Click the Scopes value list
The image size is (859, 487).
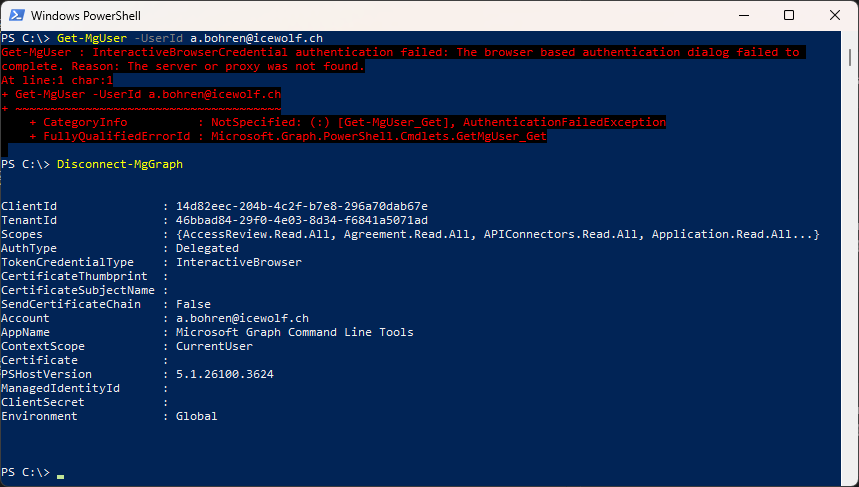click(x=497, y=234)
